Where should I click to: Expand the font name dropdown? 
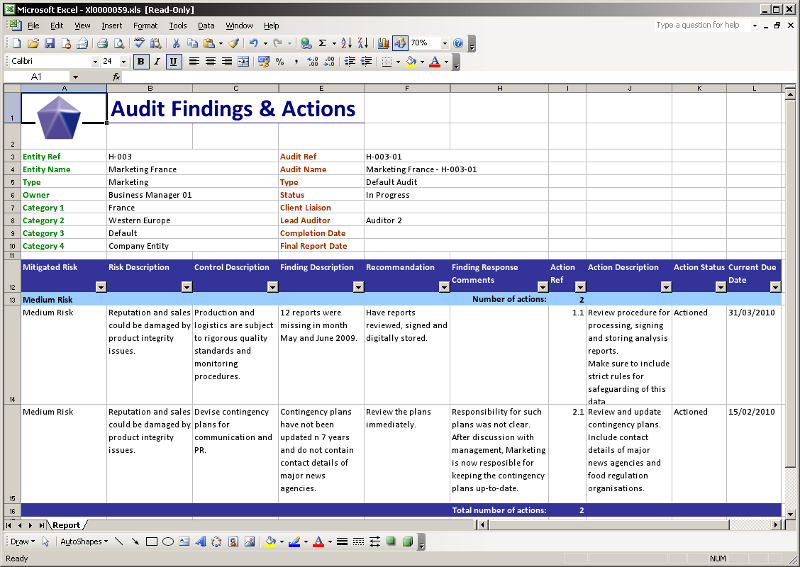point(95,62)
